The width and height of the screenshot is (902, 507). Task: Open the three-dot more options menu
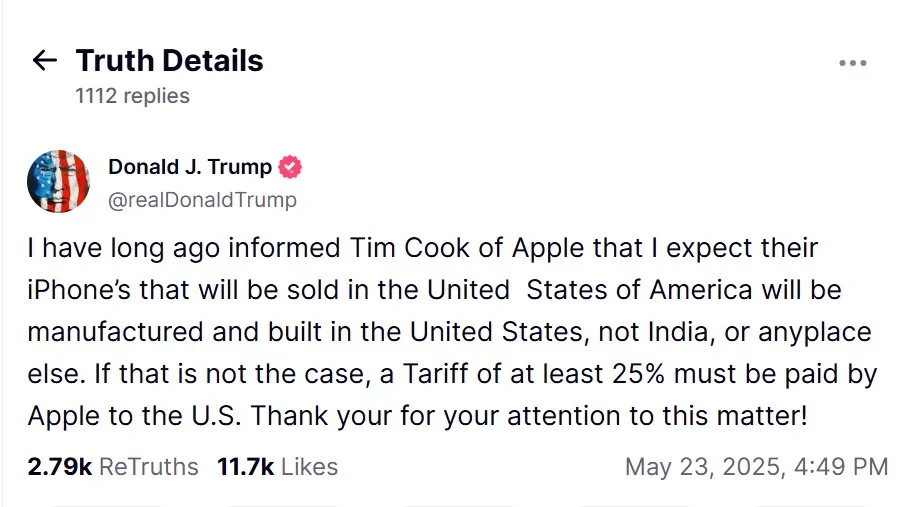point(852,63)
